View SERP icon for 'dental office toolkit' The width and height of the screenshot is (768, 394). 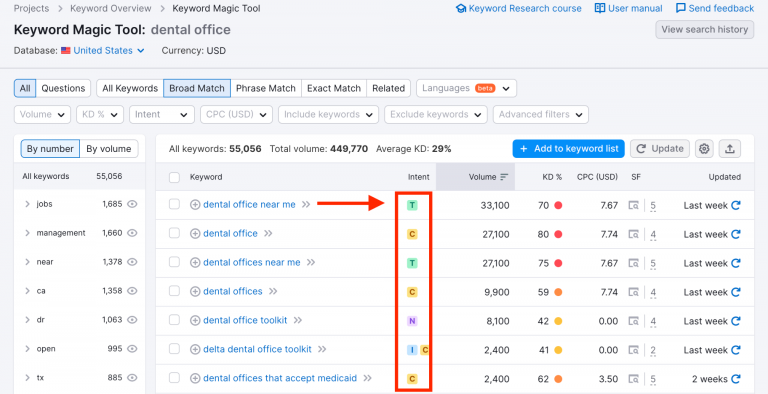coord(634,321)
